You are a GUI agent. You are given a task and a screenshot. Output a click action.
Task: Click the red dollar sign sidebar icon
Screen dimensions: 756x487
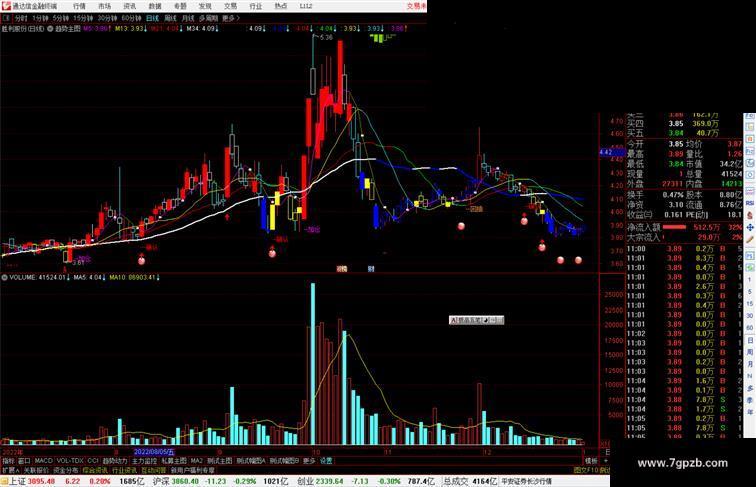click(750, 215)
